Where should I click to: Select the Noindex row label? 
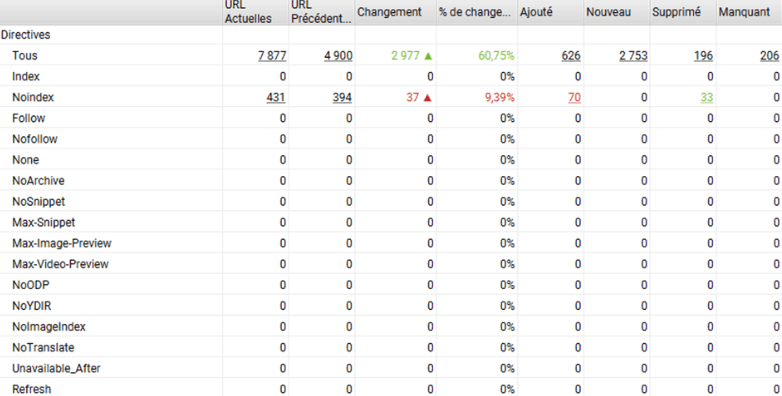pos(33,97)
